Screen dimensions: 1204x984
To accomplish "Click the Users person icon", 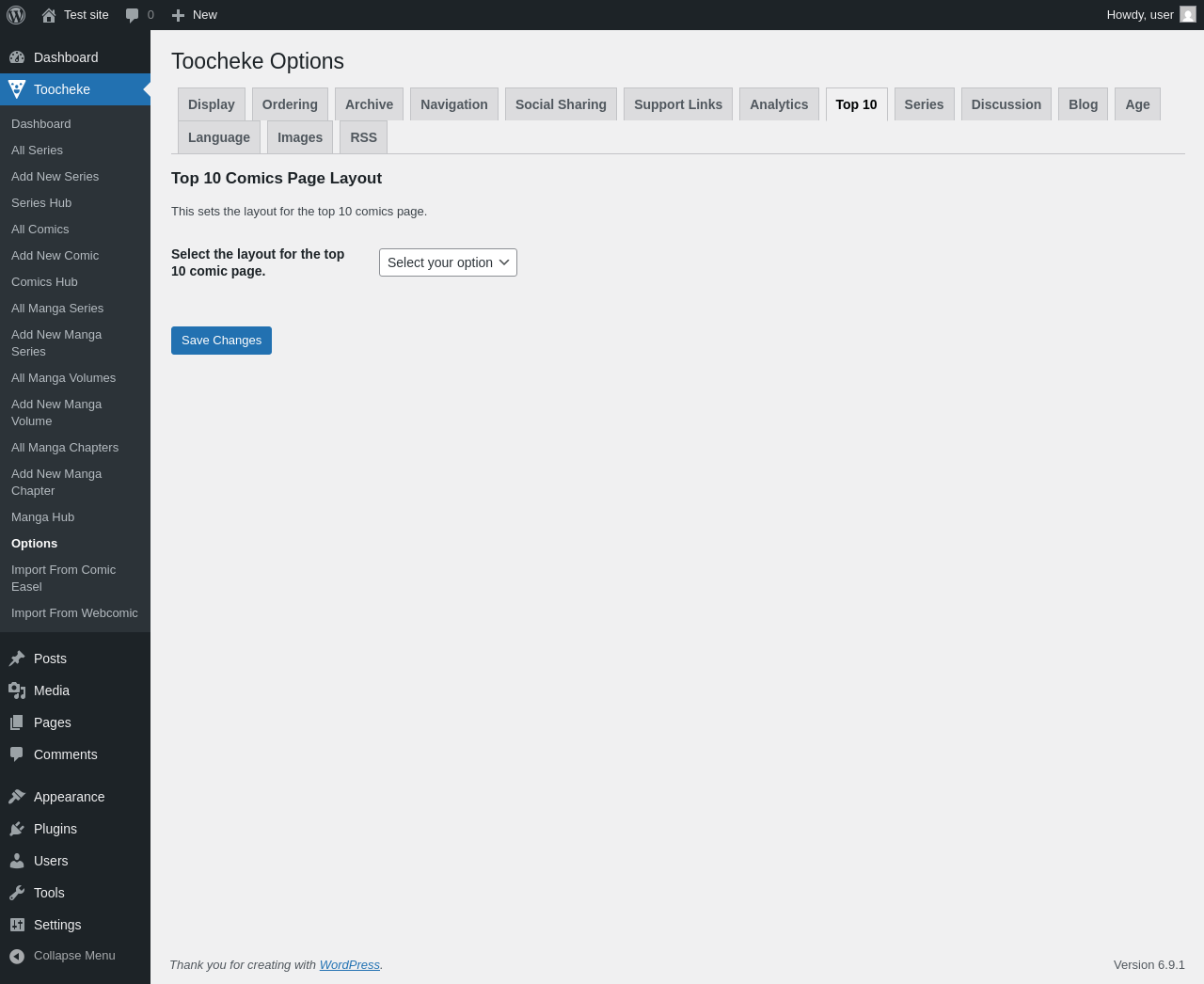I will pos(17,861).
